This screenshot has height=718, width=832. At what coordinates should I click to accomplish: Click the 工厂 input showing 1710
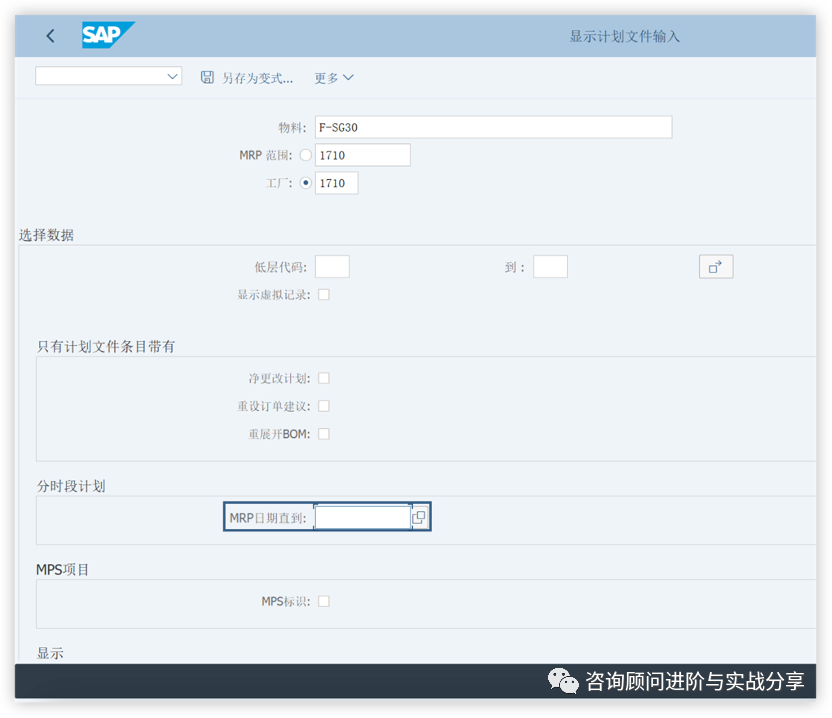click(x=336, y=183)
